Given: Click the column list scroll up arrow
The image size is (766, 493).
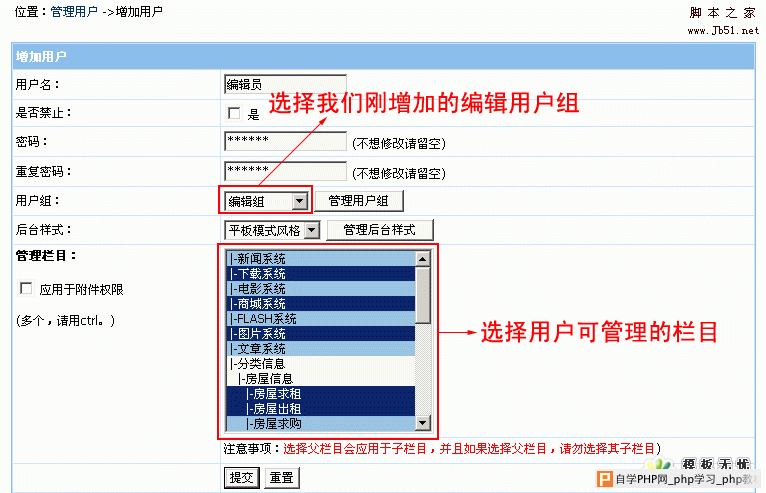Looking at the screenshot, I should 423,259.
